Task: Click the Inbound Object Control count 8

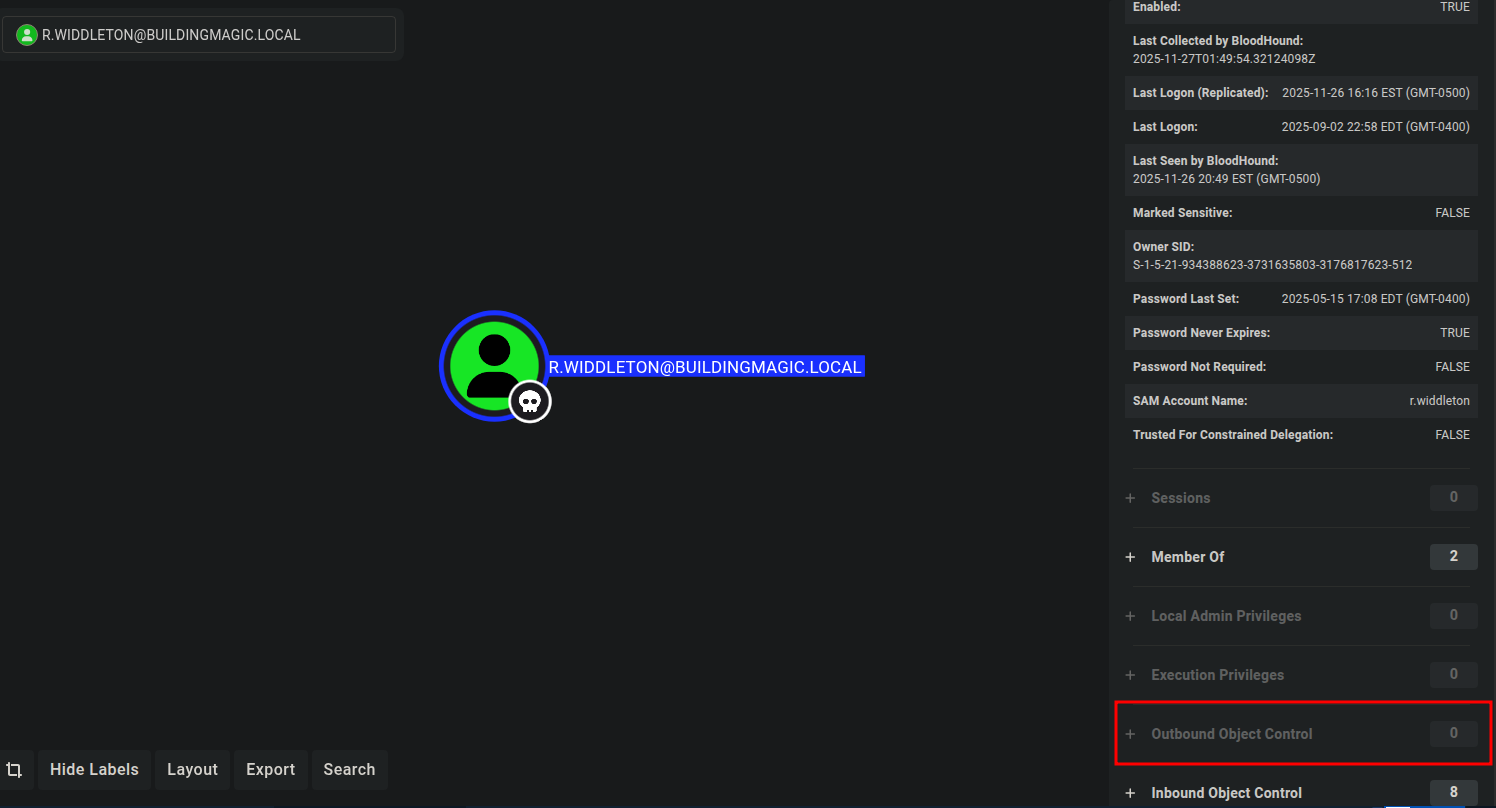Action: (1453, 793)
